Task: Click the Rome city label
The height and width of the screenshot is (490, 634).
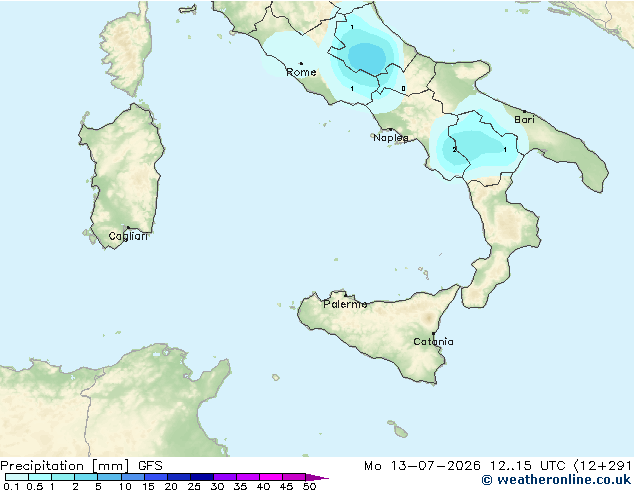Action: click(x=301, y=72)
